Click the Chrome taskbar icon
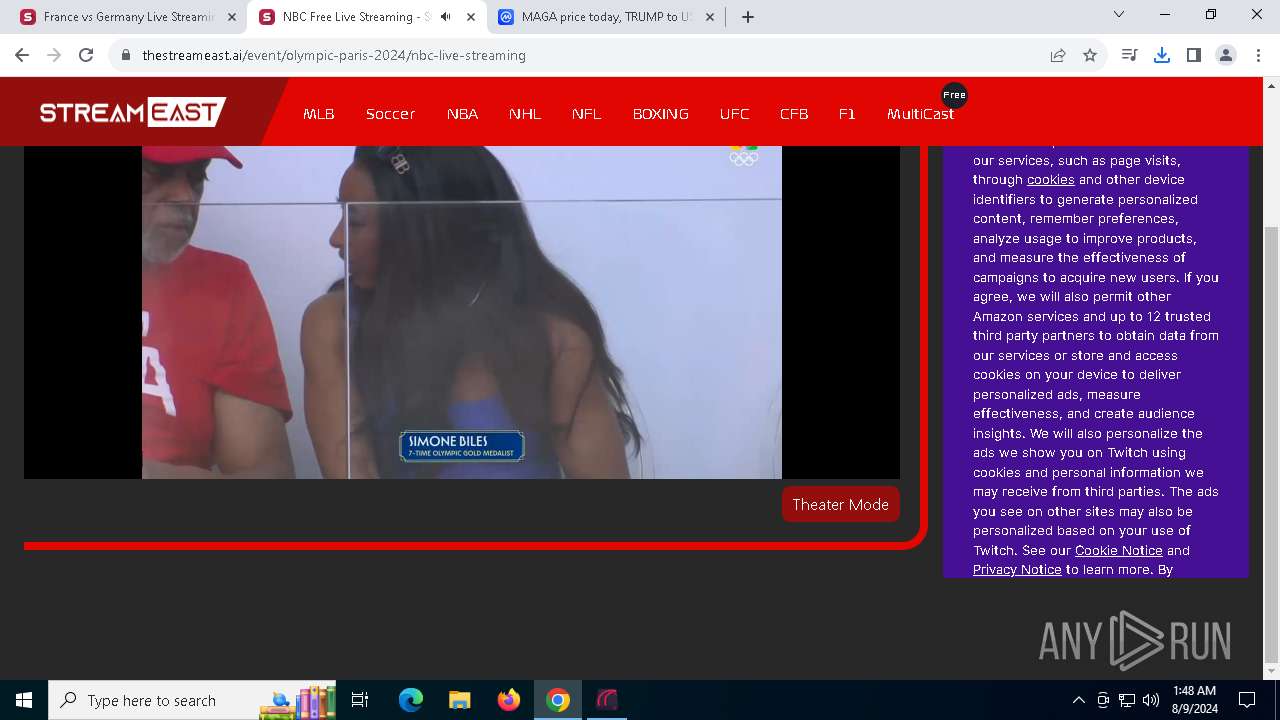Screen dimensions: 1280x720 (x=558, y=700)
